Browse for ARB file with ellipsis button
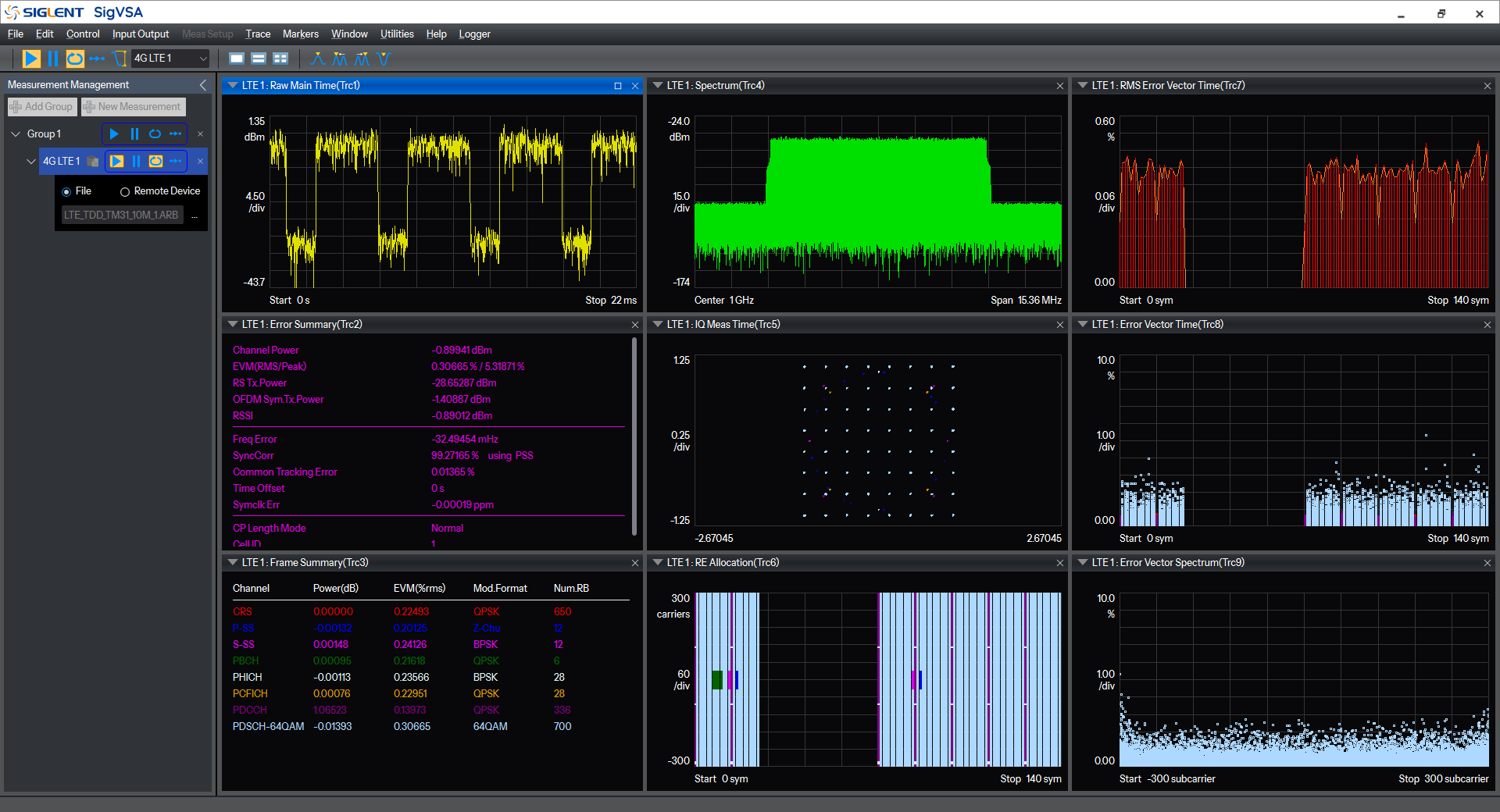This screenshot has width=1500, height=812. pyautogui.click(x=195, y=215)
